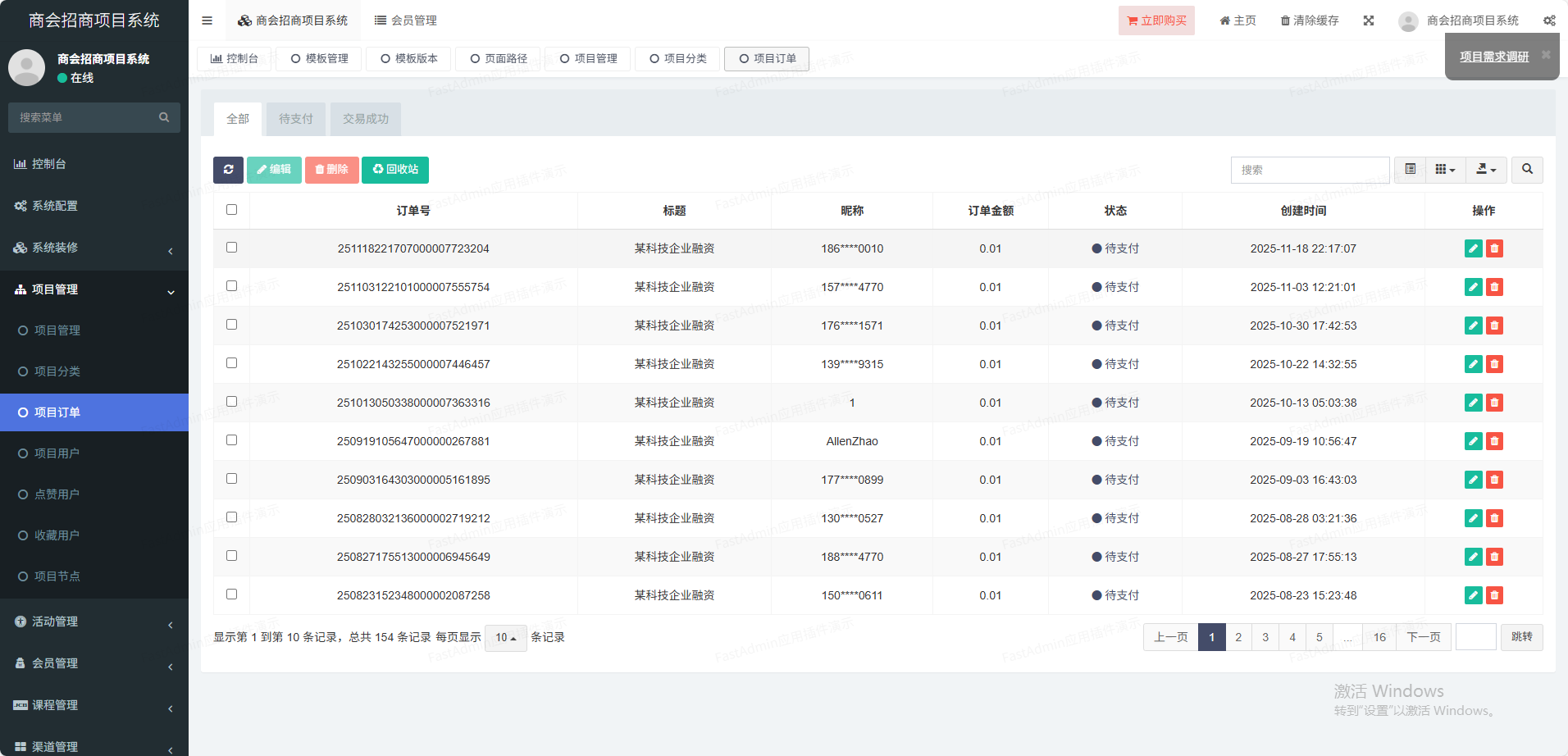This screenshot has height=756, width=1568.
Task: Click the 回收站 recycle bin button
Action: (395, 170)
